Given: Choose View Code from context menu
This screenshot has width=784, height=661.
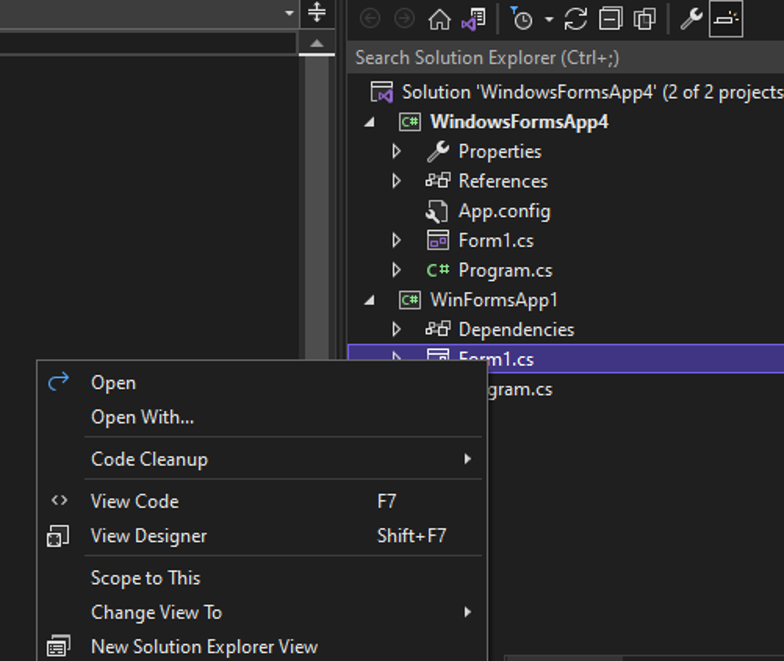Looking at the screenshot, I should [x=262, y=501].
